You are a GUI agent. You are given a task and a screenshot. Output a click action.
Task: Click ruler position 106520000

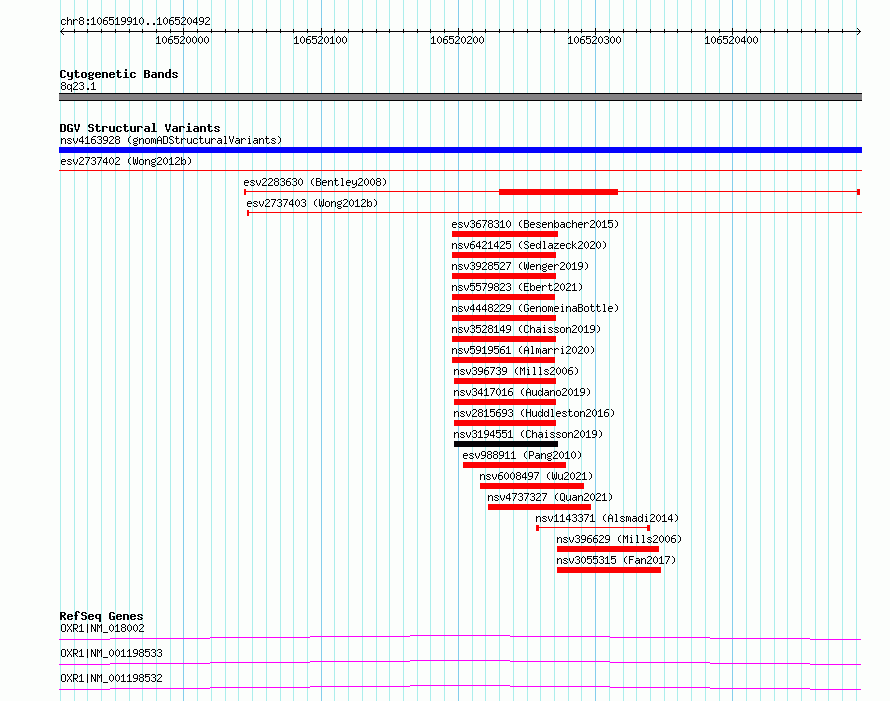click(x=182, y=40)
